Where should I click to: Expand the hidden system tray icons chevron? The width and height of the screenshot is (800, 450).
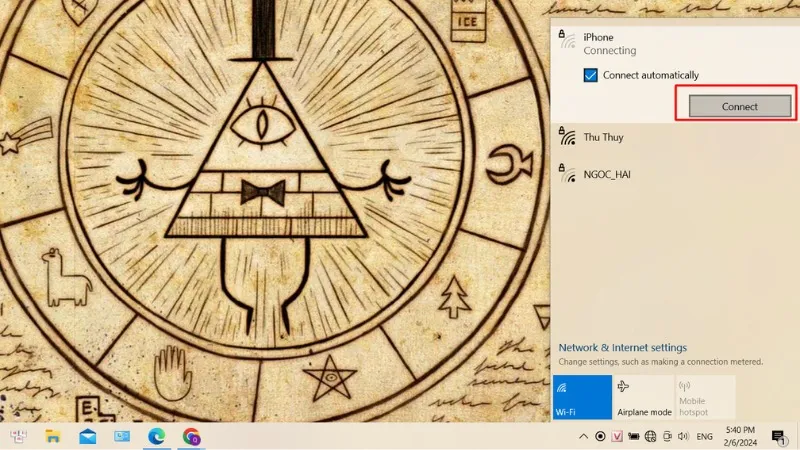(x=583, y=437)
